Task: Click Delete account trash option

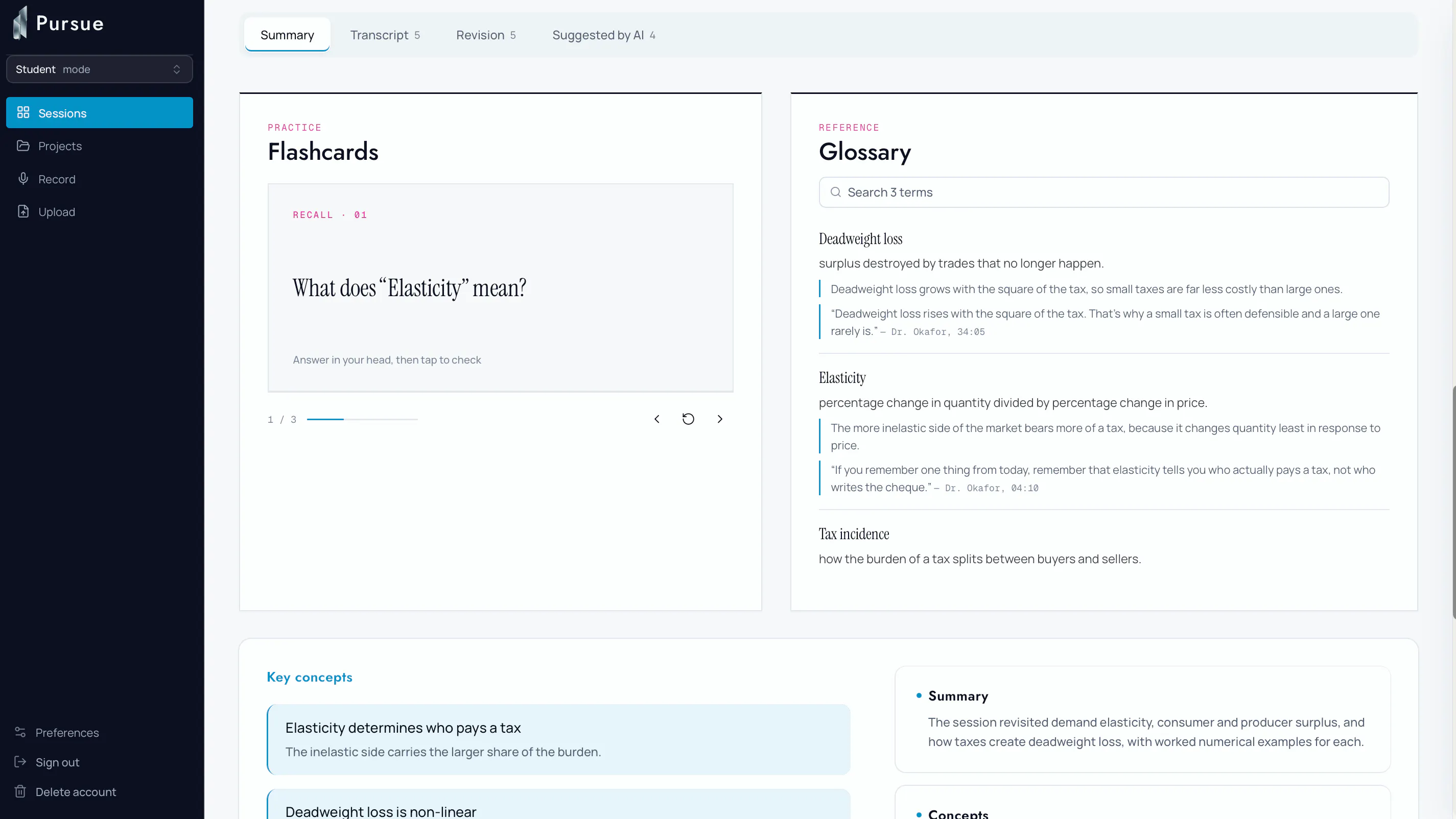Action: point(65,792)
